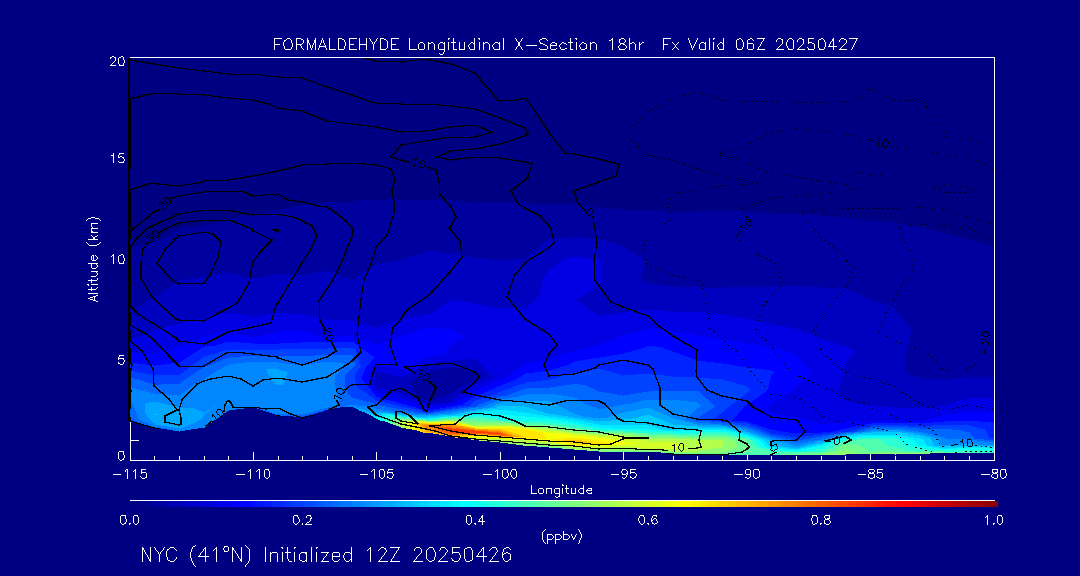Click the horizontal color scale bar
The image size is (1080, 576).
click(563, 504)
